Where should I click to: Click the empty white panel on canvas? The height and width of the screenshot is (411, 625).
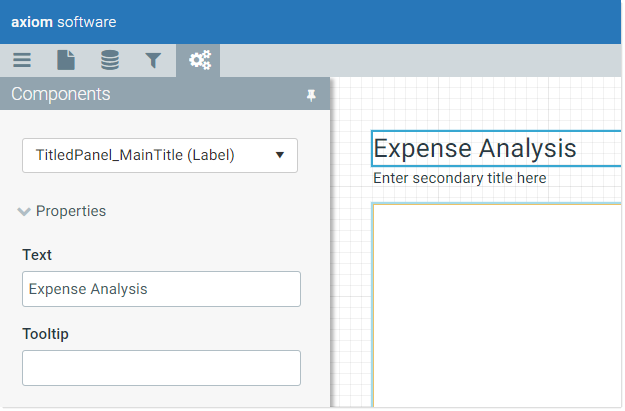(497, 305)
